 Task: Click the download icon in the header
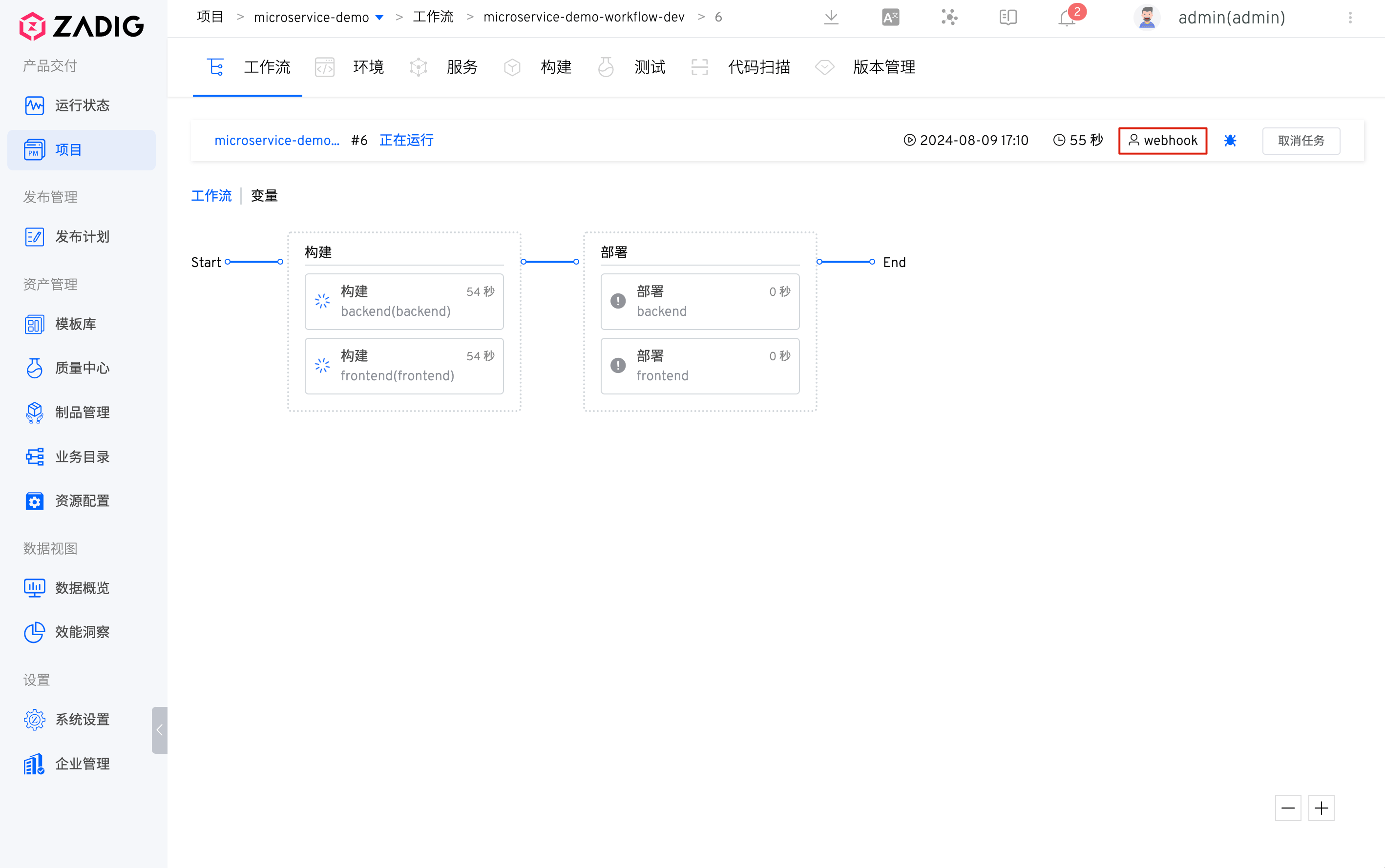(831, 17)
